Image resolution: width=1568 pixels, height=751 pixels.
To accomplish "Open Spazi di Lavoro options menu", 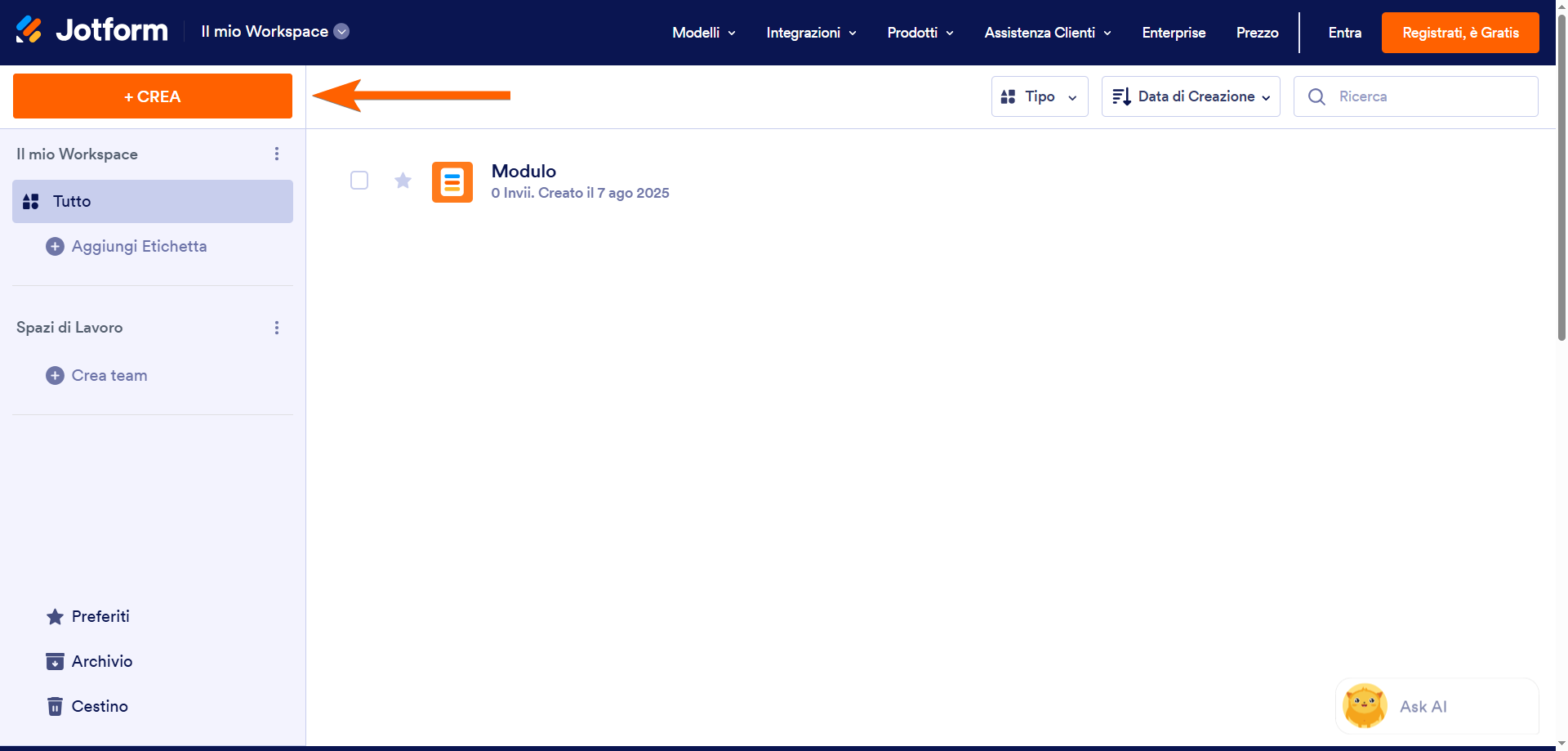I will click(x=276, y=327).
